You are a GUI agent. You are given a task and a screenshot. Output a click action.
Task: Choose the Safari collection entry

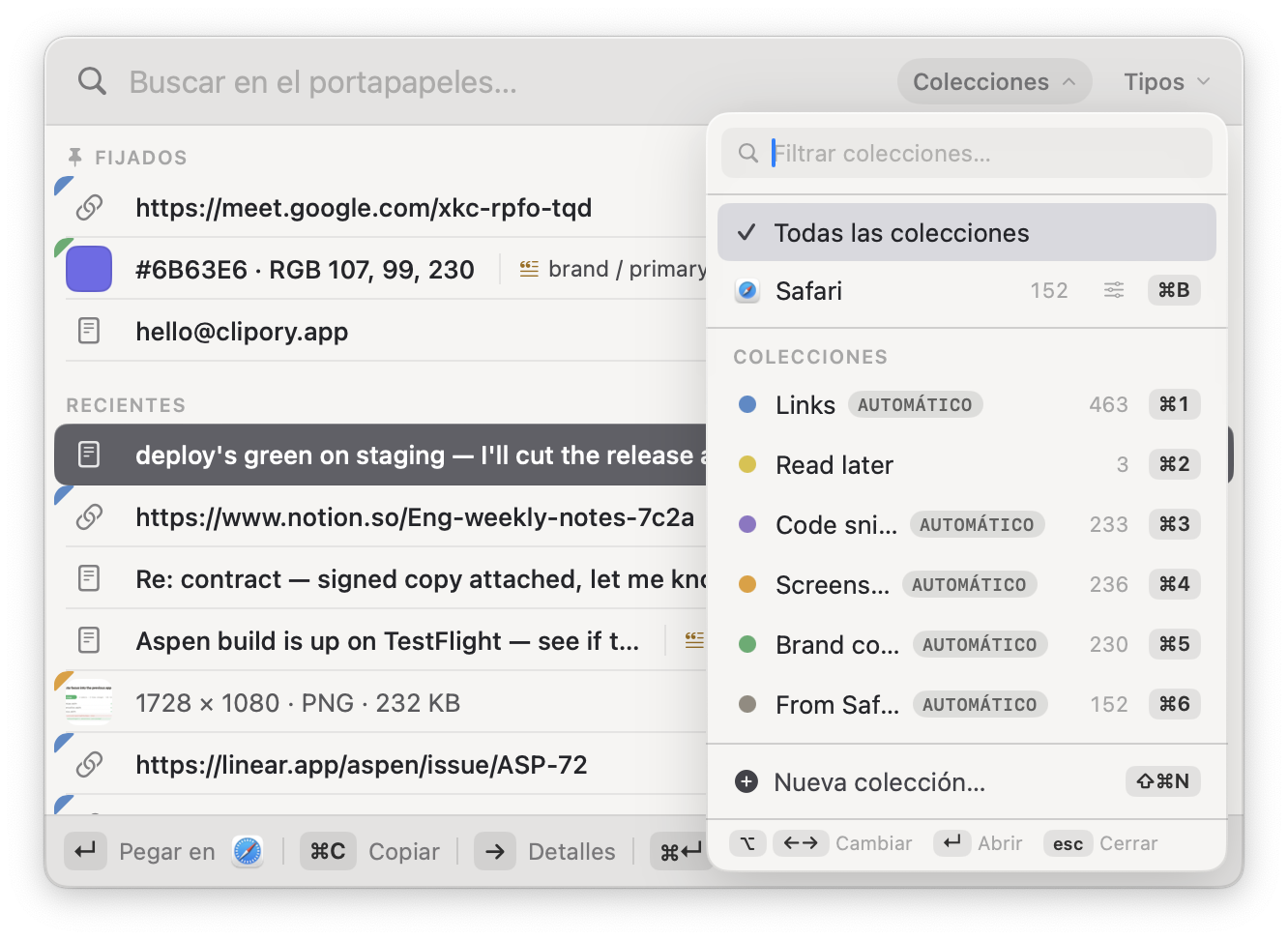coord(967,290)
